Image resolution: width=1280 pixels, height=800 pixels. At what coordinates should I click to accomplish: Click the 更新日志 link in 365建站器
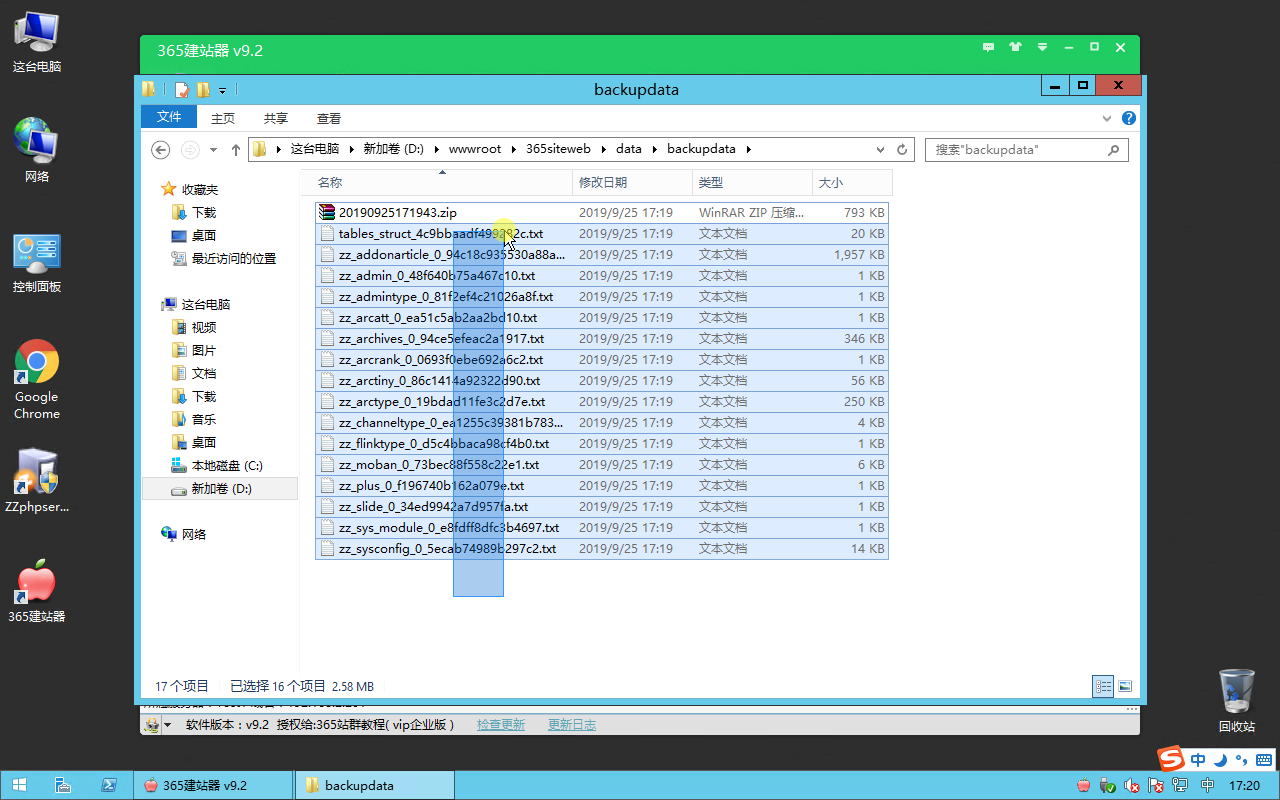coord(572,725)
